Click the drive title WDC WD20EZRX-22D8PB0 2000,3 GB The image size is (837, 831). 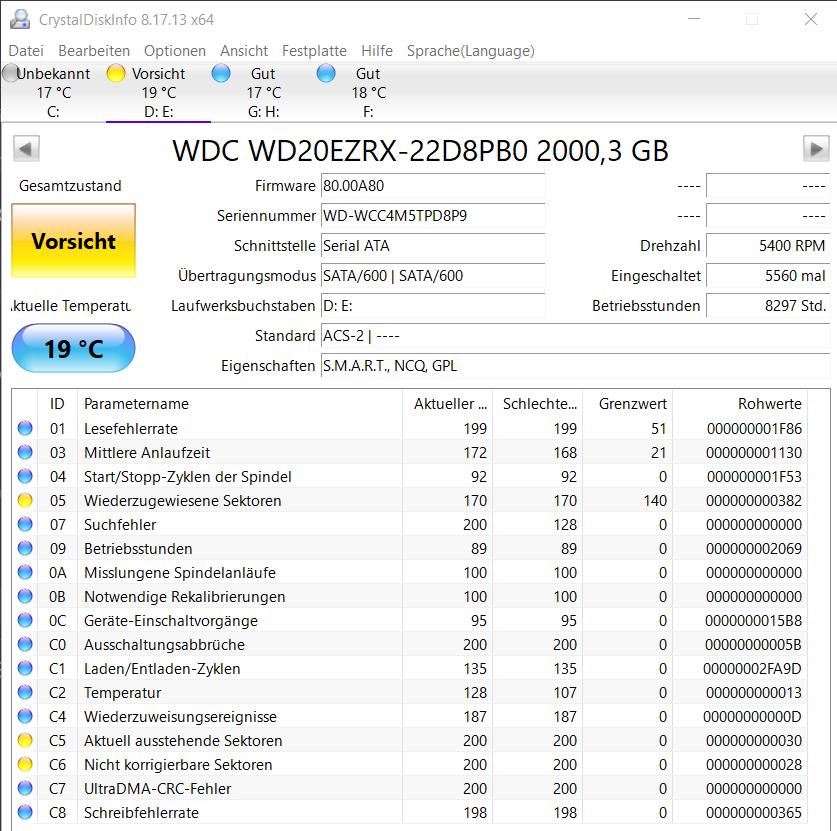(x=421, y=151)
